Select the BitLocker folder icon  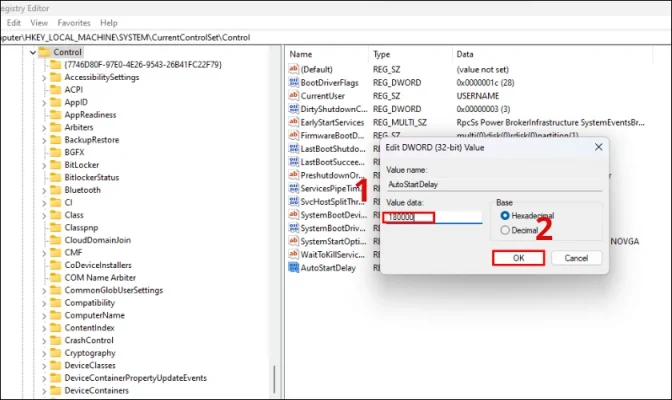coord(54,164)
